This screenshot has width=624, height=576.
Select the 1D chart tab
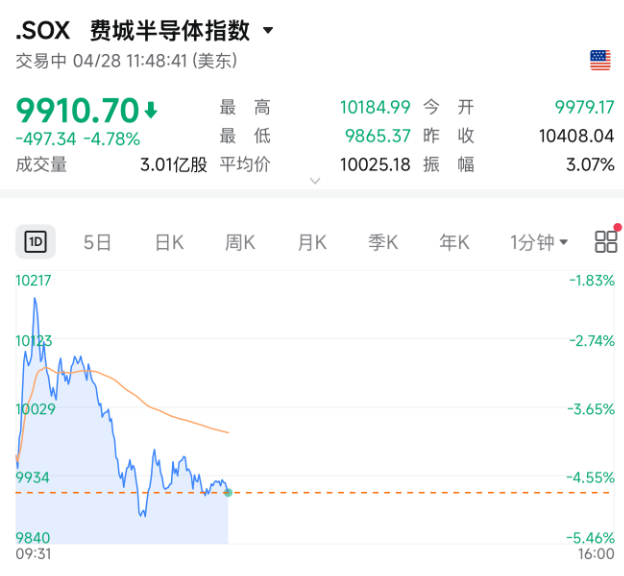[36, 242]
